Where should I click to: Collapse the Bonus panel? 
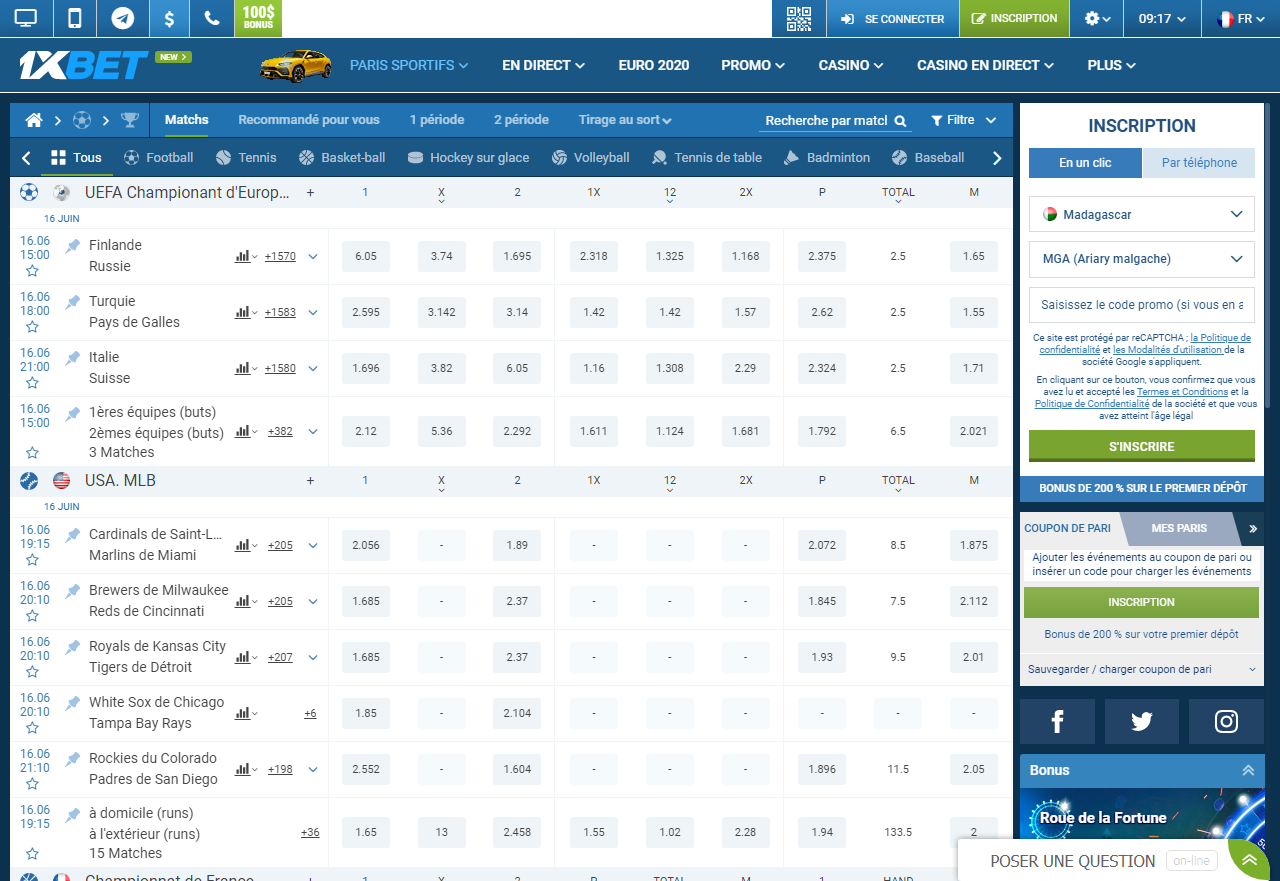point(1247,770)
